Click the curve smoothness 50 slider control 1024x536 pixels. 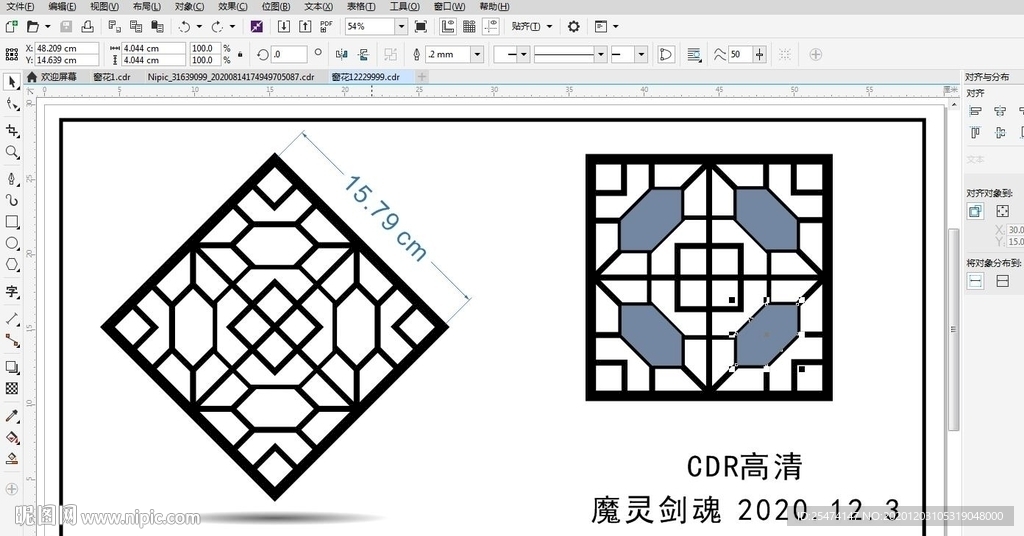pos(761,54)
